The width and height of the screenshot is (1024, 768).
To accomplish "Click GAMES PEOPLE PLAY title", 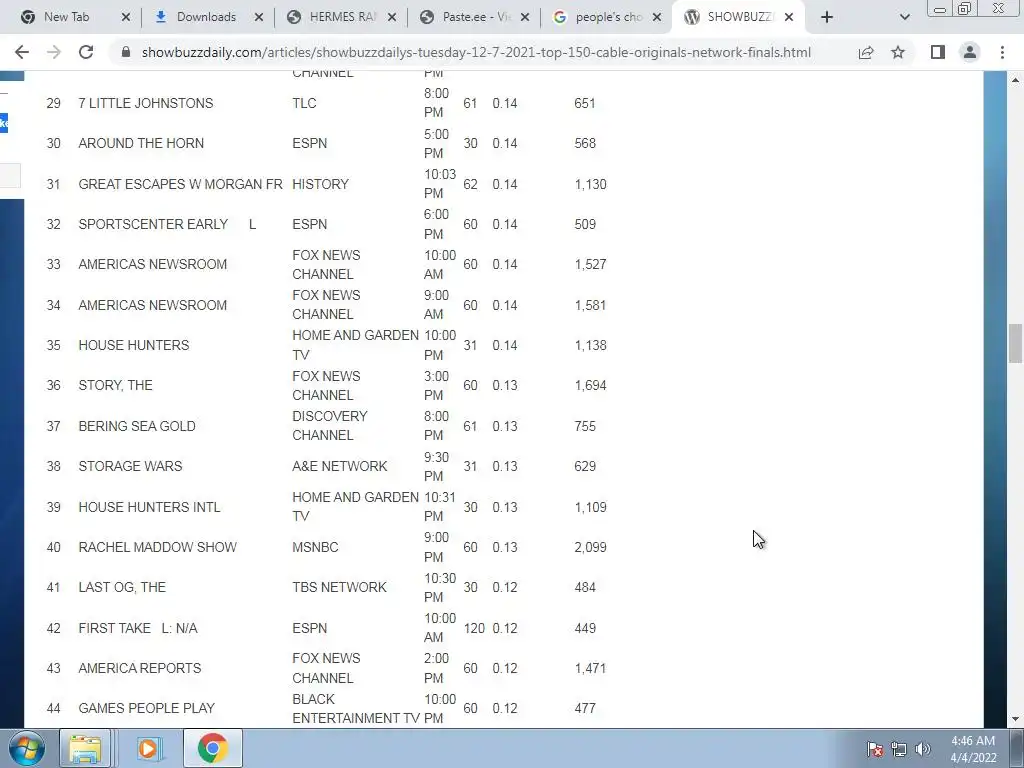I will (146, 709).
